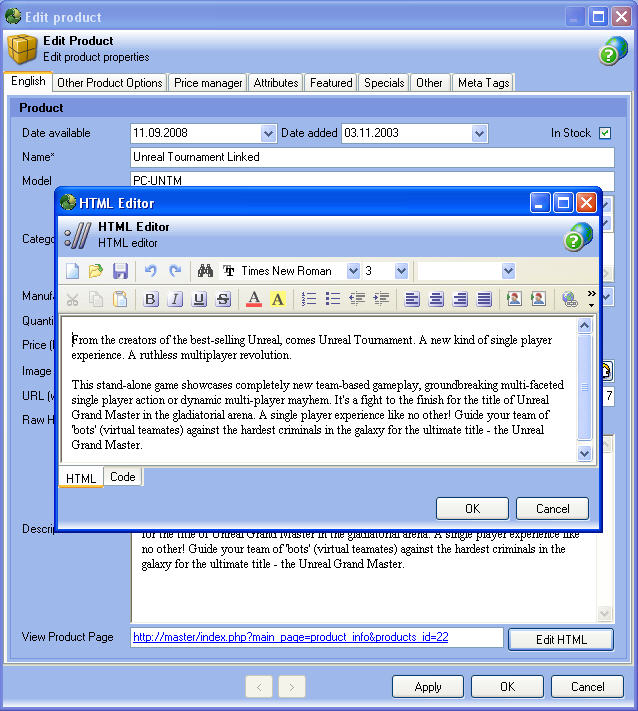Screen dimensions: 638x711
Task: Copy selection in HTML Editor toolbar
Action: click(96, 299)
